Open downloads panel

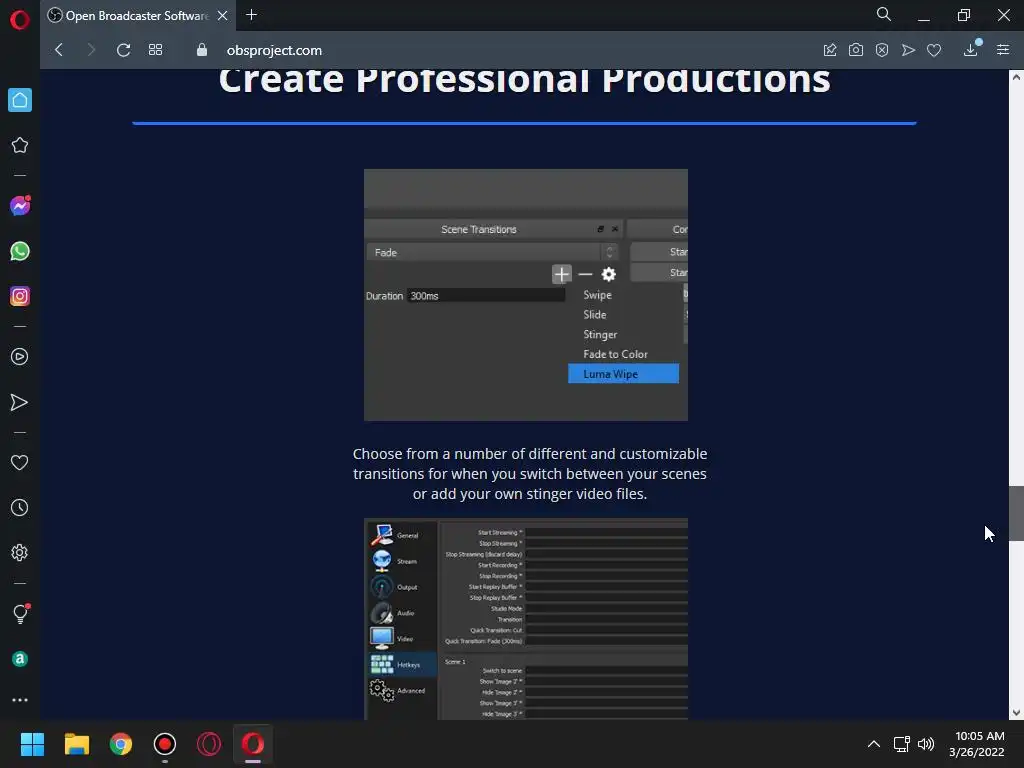point(971,49)
